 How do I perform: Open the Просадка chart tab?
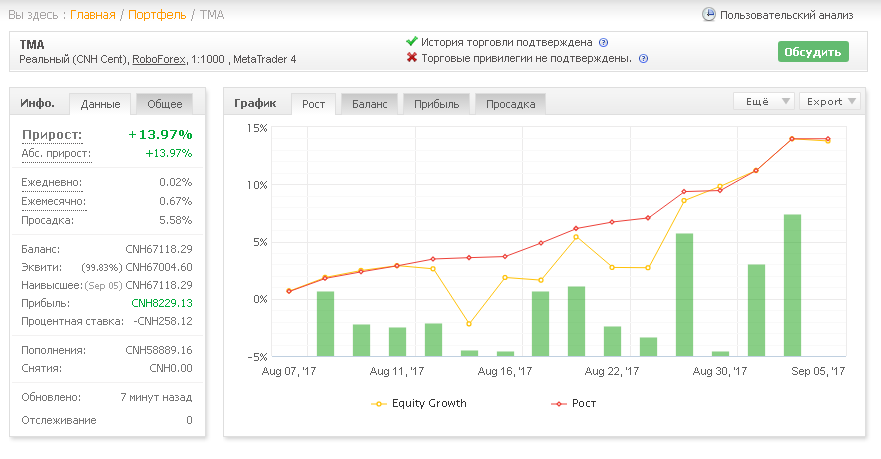(x=510, y=104)
